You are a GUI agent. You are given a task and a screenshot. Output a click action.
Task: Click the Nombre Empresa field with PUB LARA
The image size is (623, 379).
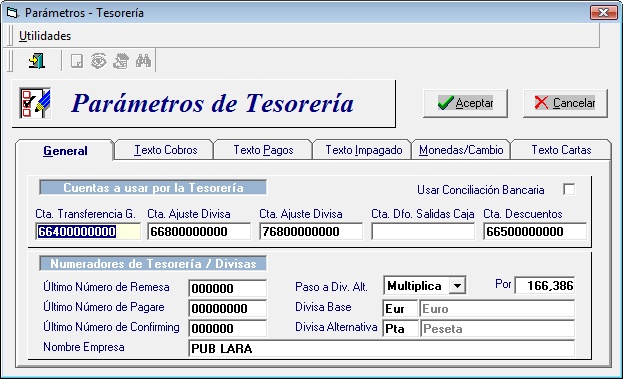coord(381,348)
